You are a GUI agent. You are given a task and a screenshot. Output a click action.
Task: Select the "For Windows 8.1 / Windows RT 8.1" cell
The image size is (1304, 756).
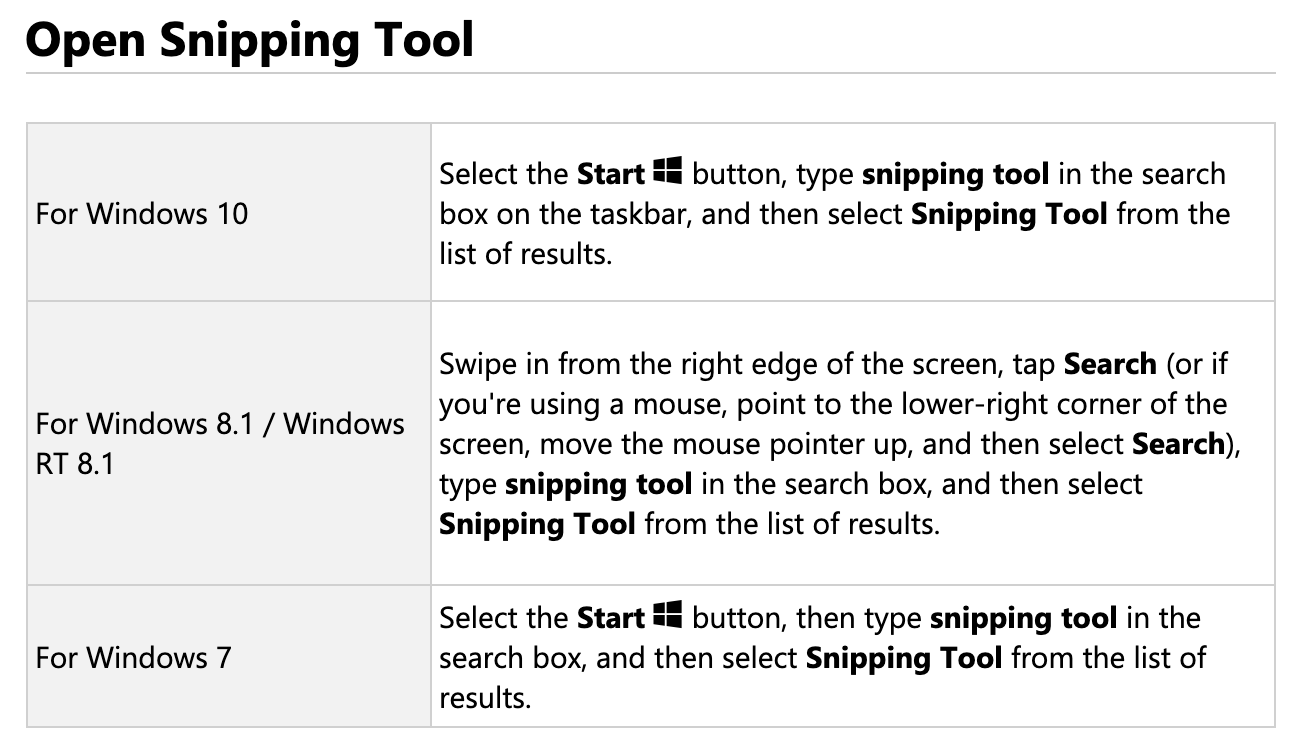tap(220, 443)
